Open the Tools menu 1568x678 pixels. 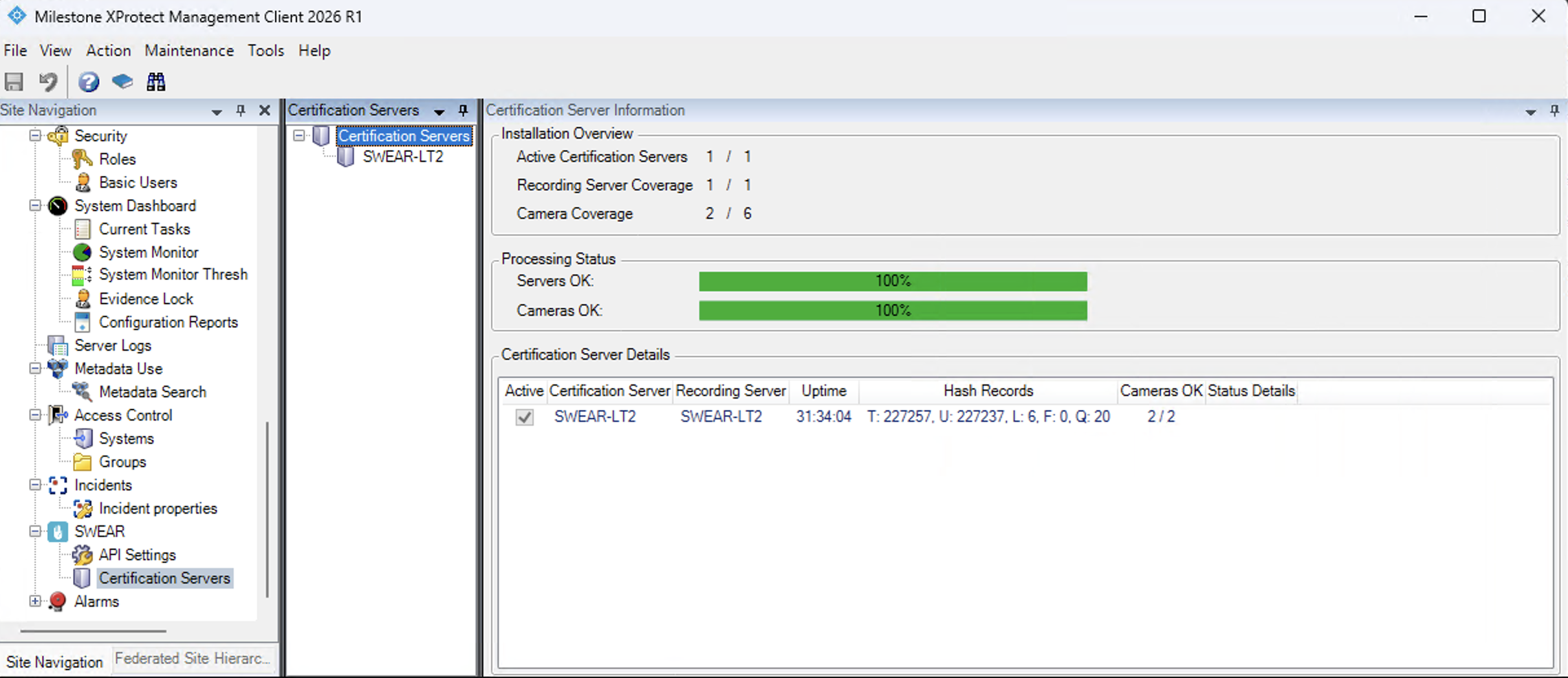pyautogui.click(x=266, y=50)
